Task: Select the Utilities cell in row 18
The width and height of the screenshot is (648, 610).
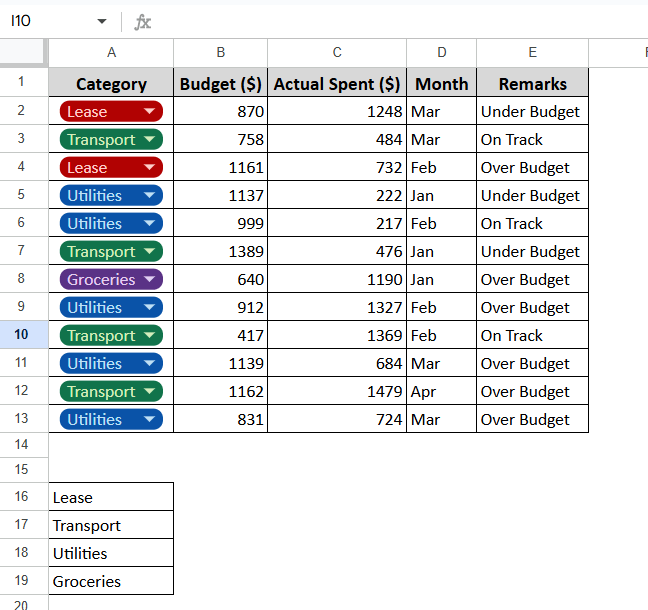Action: point(111,553)
